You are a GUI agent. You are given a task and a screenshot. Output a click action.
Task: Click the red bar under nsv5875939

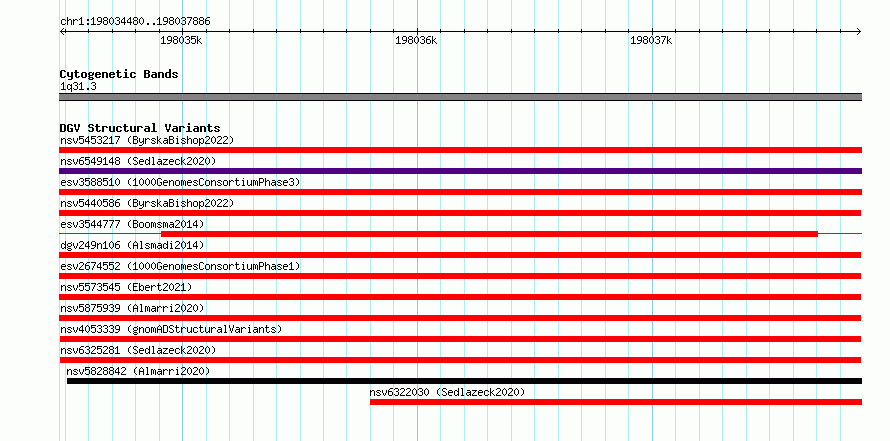tap(460, 318)
